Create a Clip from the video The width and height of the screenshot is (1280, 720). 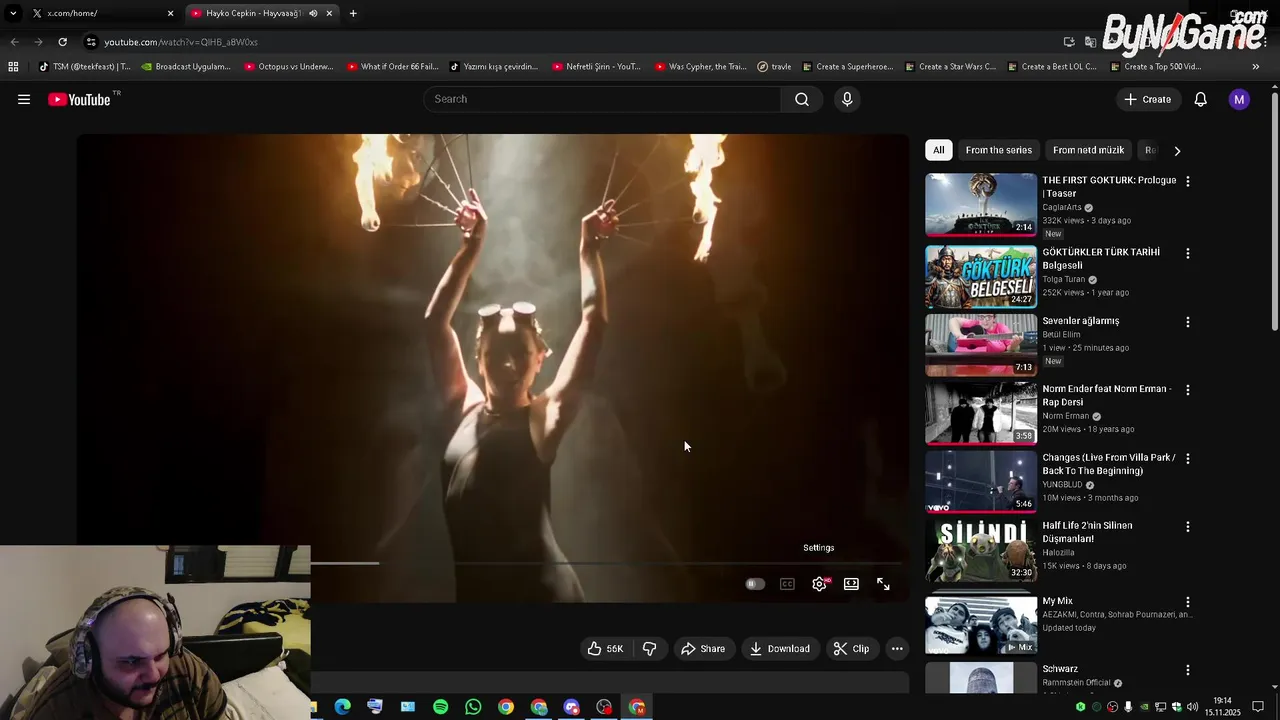[x=851, y=649]
